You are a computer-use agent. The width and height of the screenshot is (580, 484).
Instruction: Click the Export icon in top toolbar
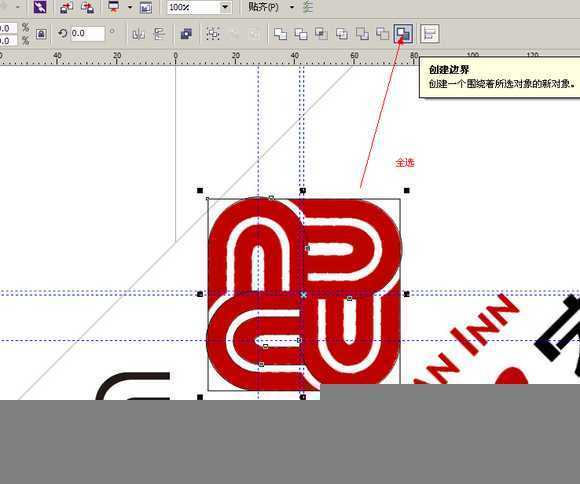pyautogui.click(x=87, y=7)
